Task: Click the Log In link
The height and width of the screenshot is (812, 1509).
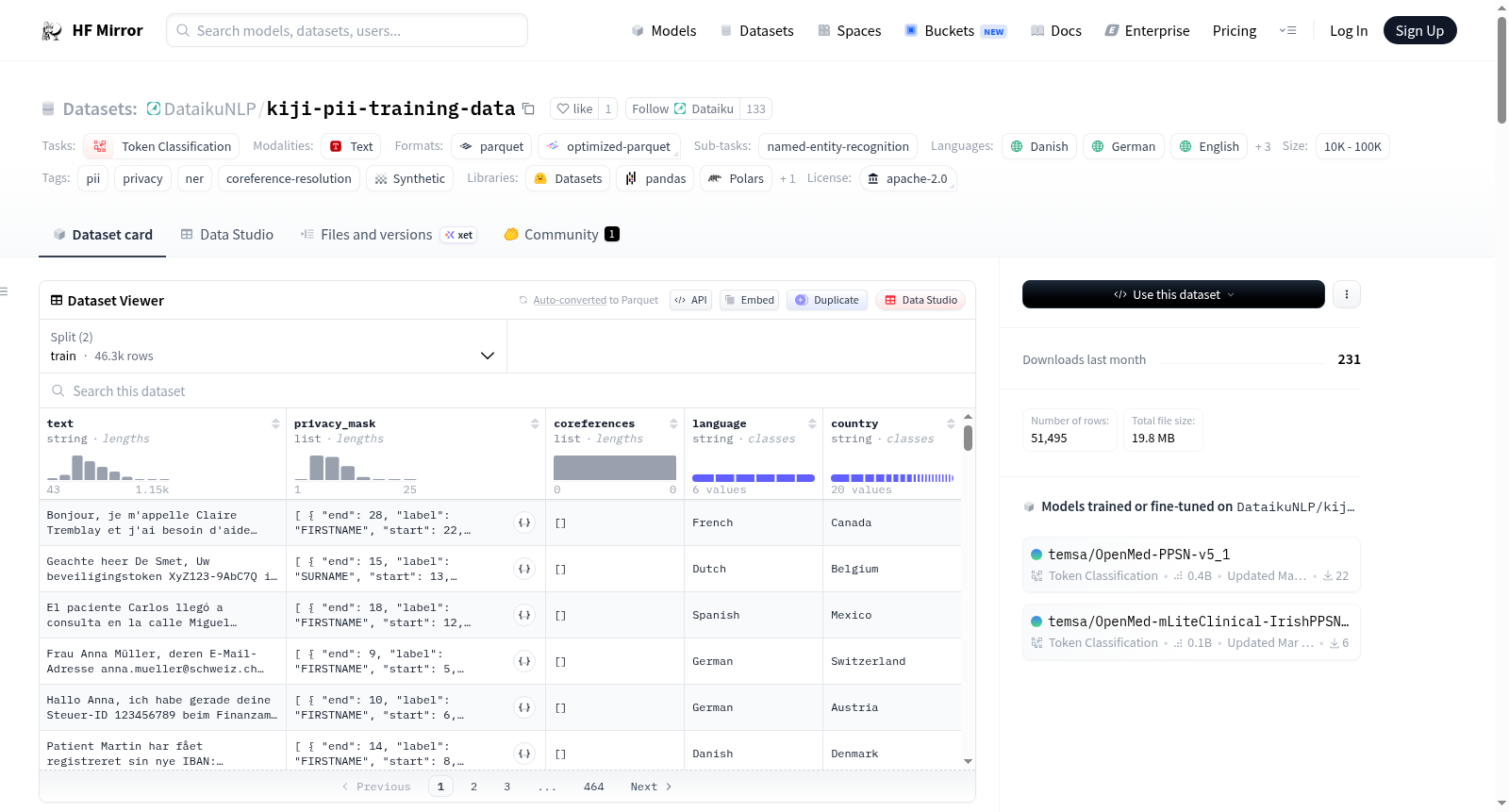Action: [1349, 31]
